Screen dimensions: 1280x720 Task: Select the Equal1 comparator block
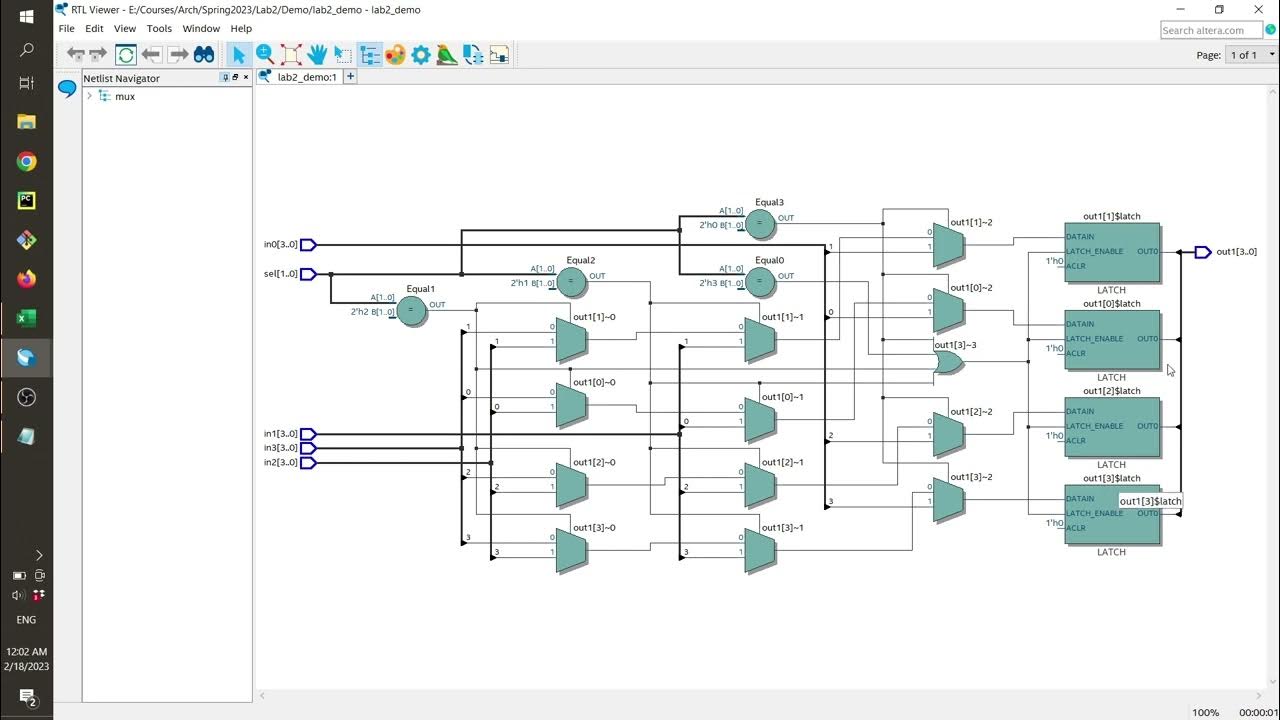coord(412,311)
